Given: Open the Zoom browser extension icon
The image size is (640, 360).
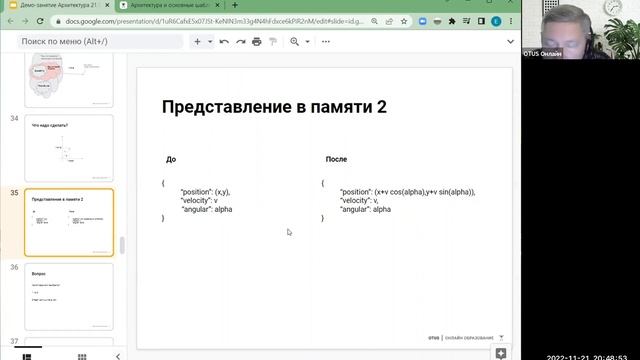Looking at the screenshot, I should point(422,21).
